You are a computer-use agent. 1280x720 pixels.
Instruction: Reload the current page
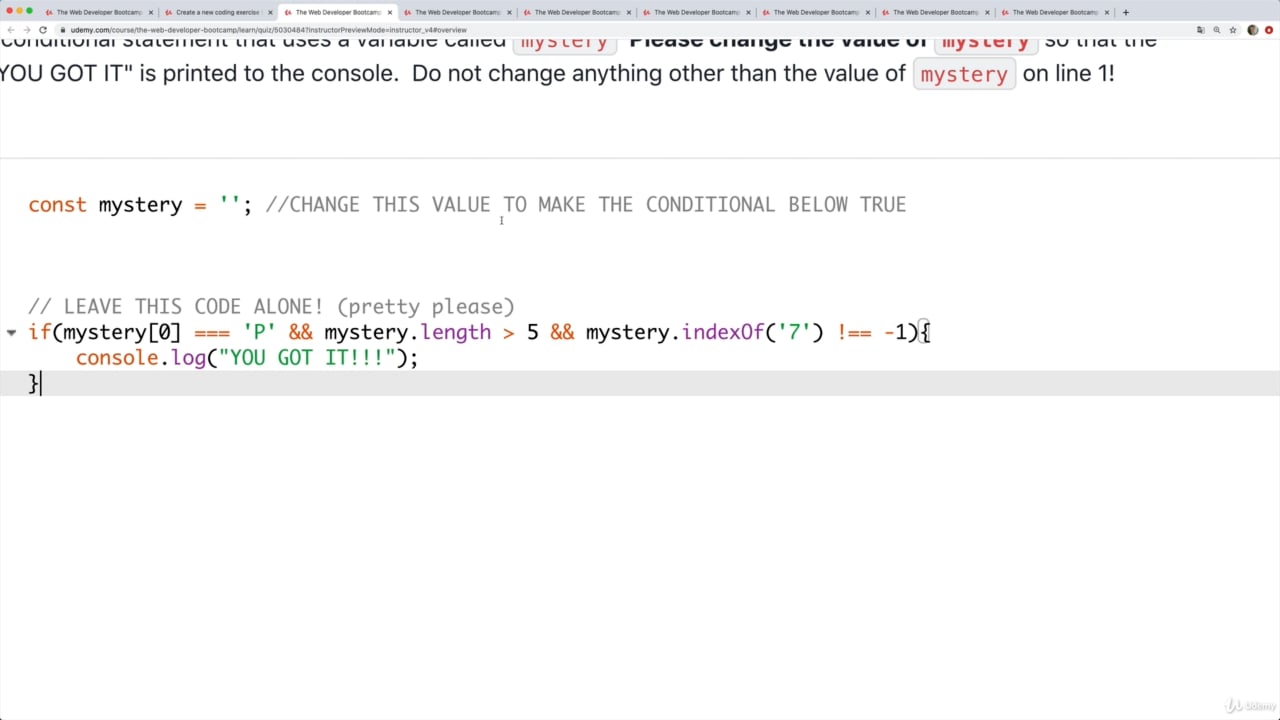[43, 30]
